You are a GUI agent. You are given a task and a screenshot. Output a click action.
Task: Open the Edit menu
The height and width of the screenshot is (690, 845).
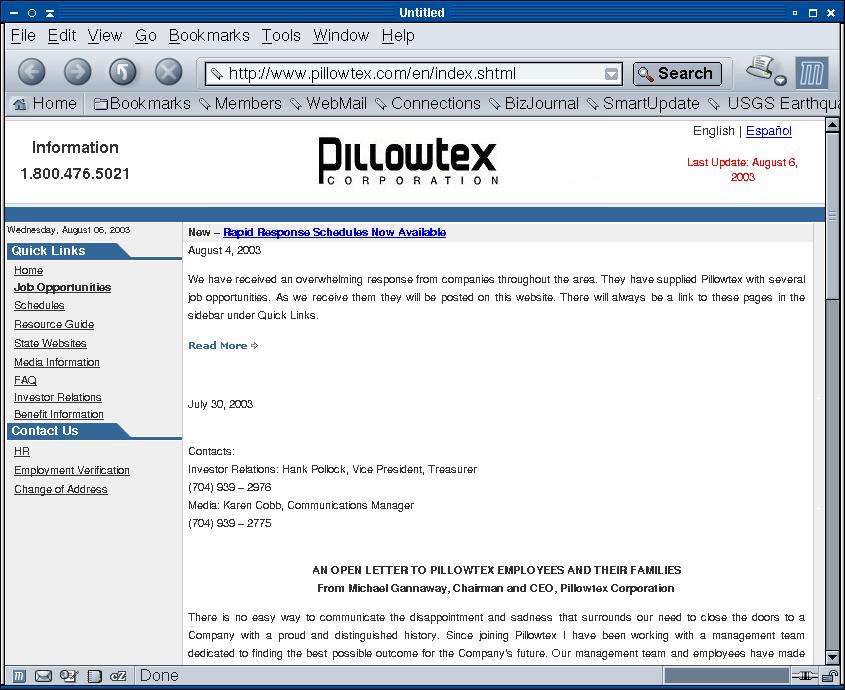62,36
